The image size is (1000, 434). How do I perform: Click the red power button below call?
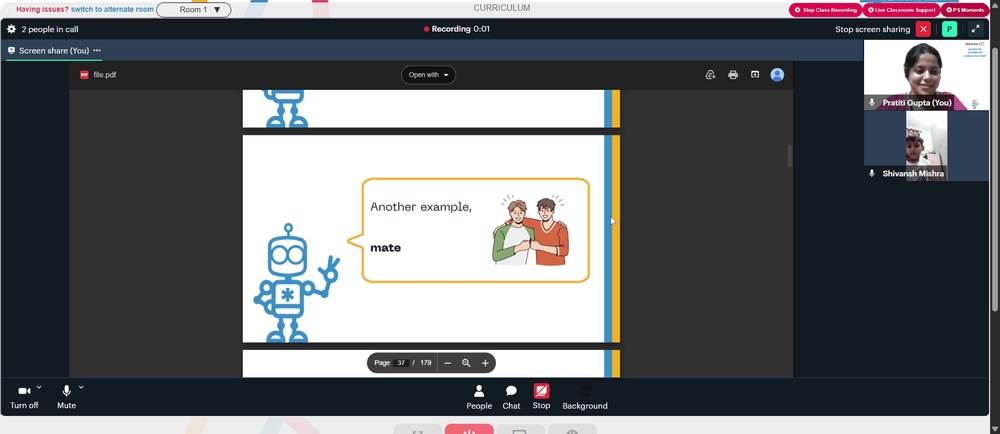[469, 429]
